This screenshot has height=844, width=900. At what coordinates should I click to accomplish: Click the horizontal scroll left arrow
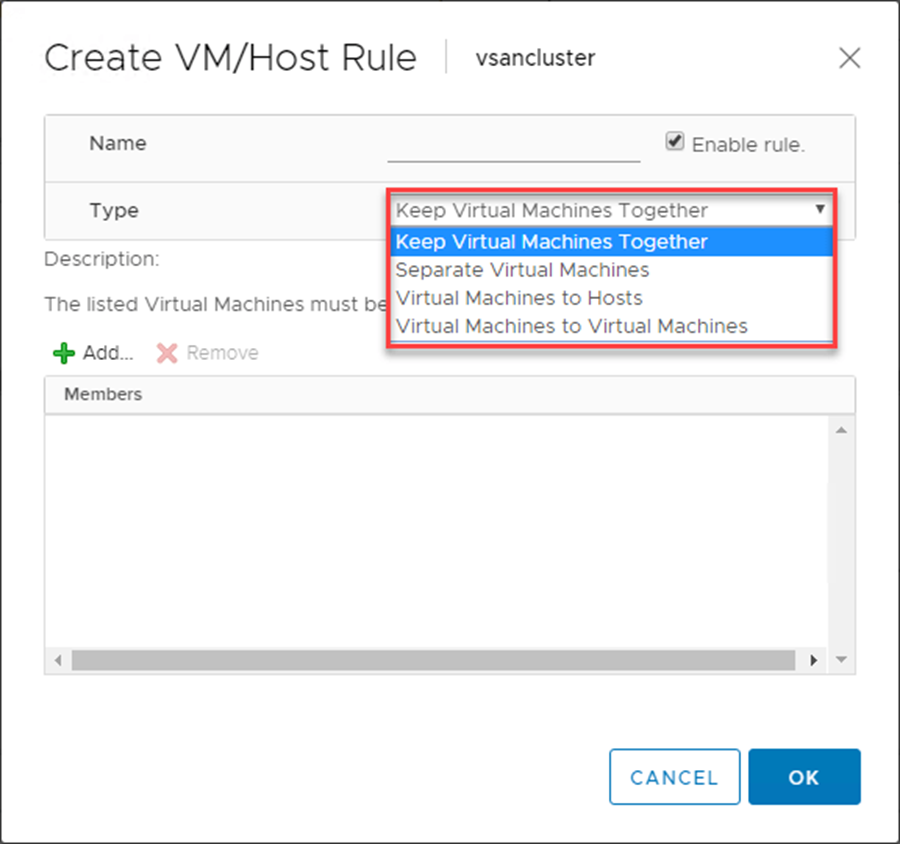58,661
